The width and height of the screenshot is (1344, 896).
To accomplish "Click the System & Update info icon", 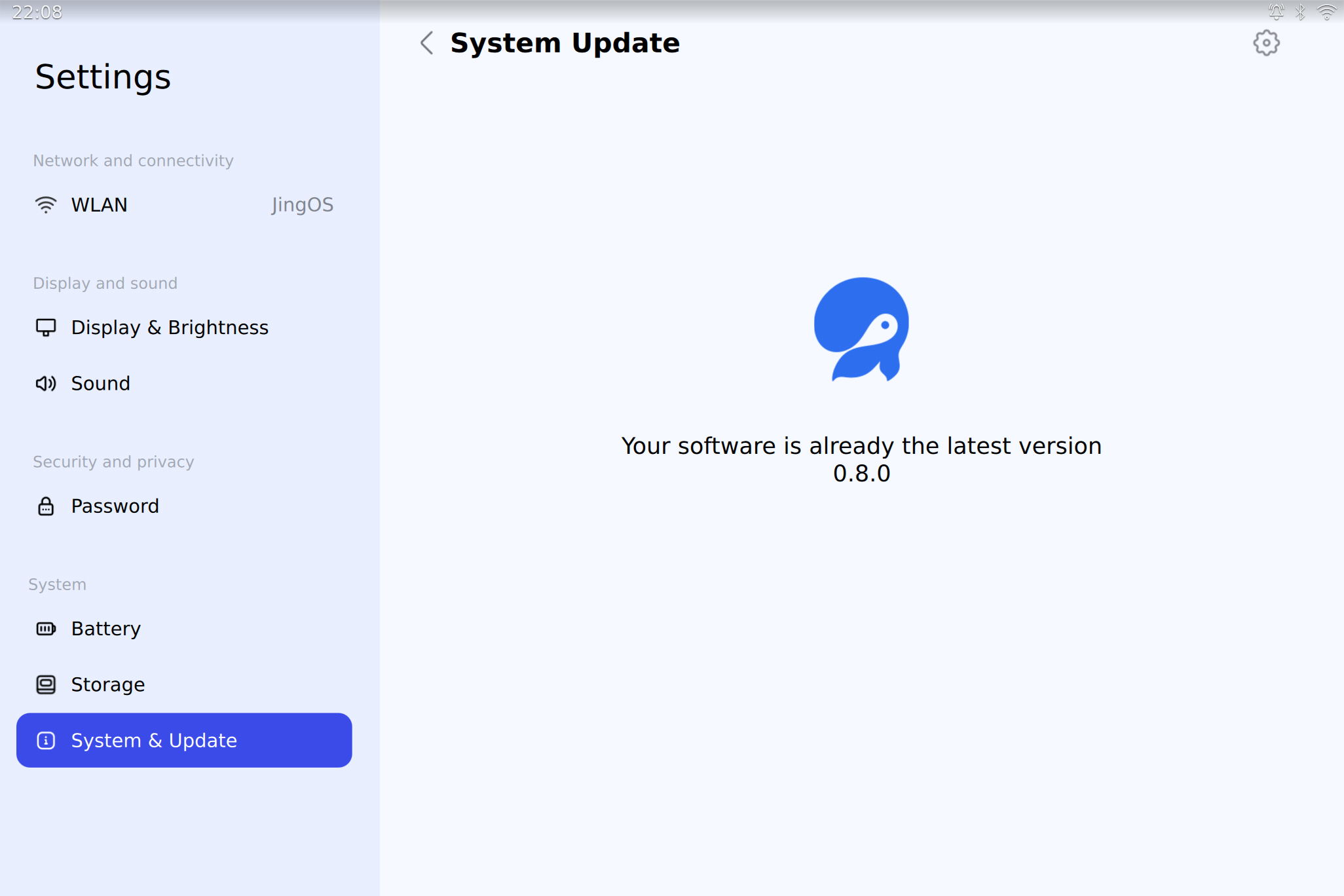I will tap(45, 741).
